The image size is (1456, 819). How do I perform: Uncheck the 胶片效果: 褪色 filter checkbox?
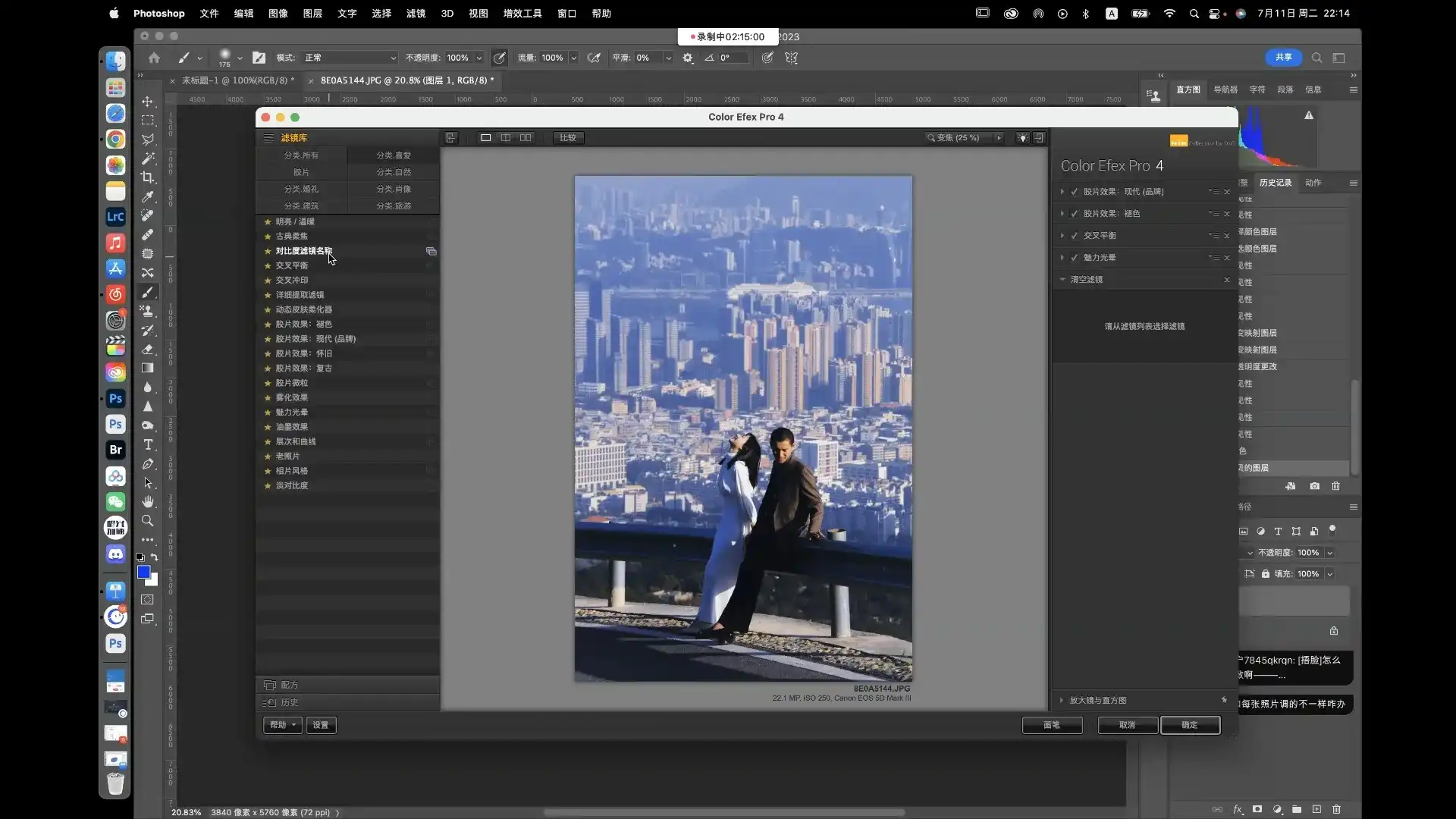point(1074,214)
